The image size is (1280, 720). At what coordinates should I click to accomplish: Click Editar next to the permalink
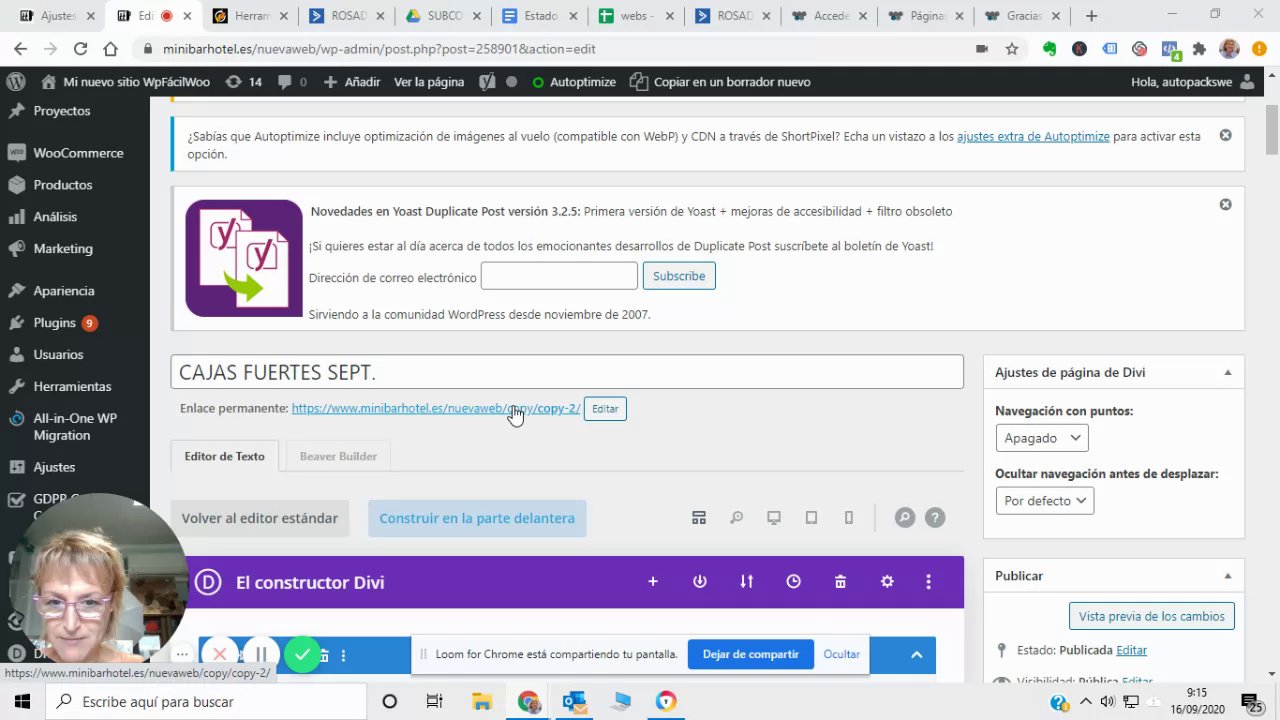pyautogui.click(x=605, y=409)
